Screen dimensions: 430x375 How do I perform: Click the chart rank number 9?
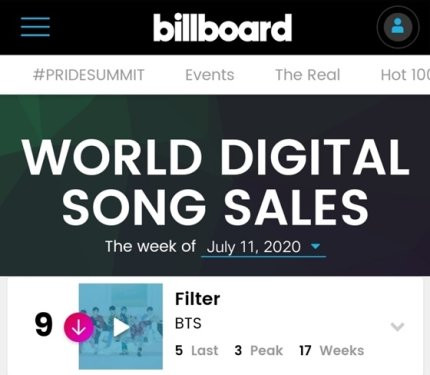point(44,325)
